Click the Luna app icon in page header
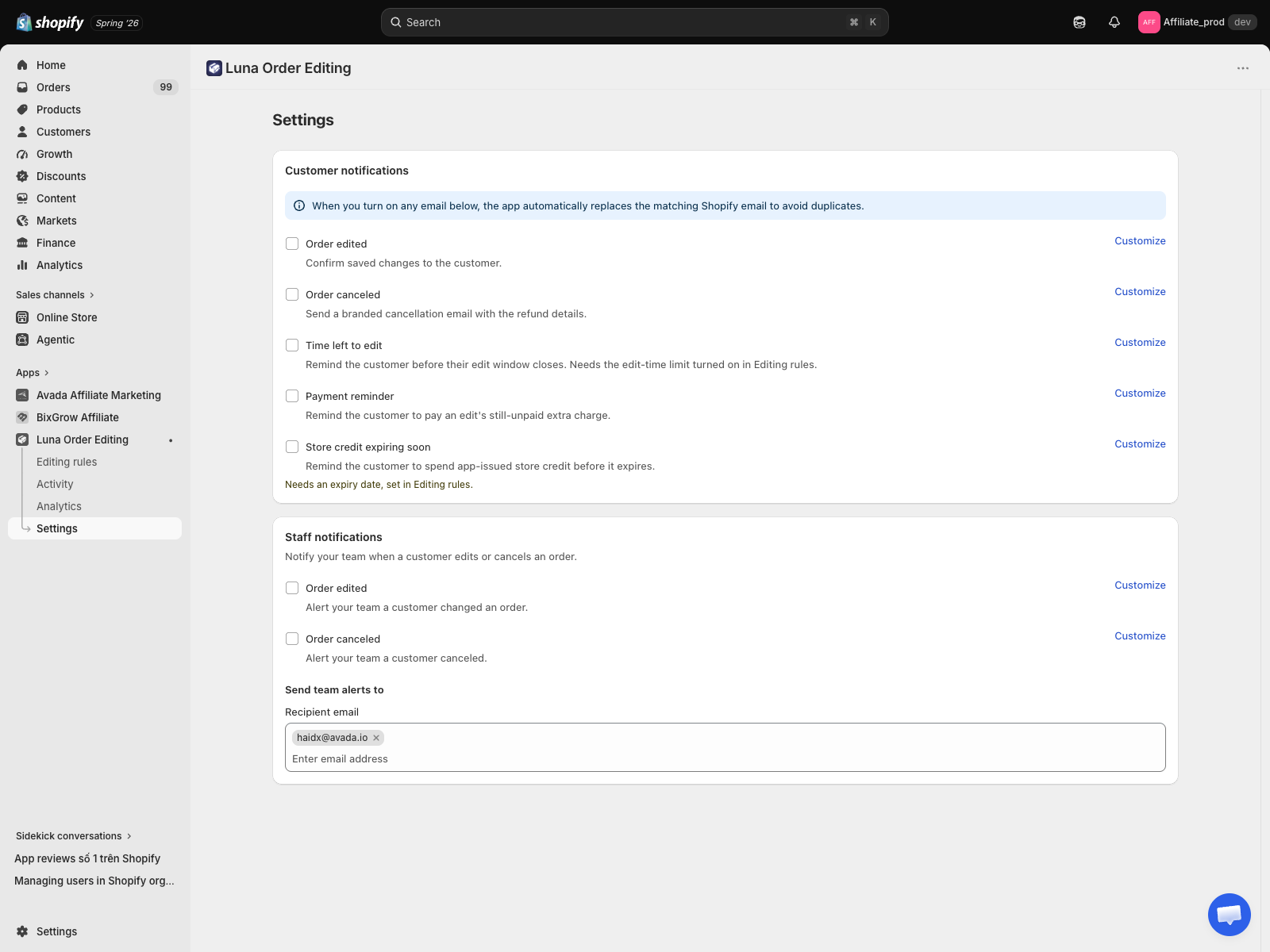The height and width of the screenshot is (952, 1270). [214, 68]
